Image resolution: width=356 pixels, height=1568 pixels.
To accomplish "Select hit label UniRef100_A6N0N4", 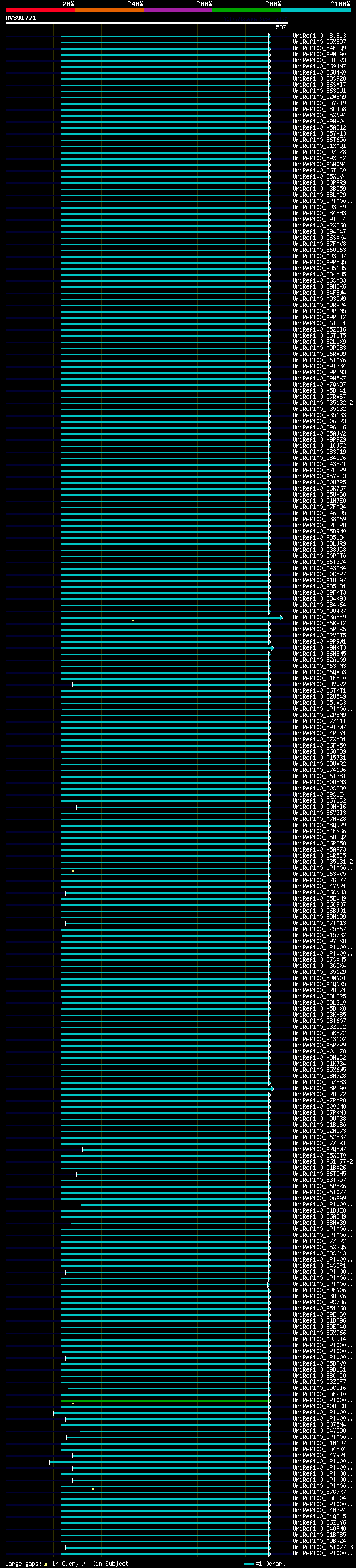I will (x=319, y=164).
